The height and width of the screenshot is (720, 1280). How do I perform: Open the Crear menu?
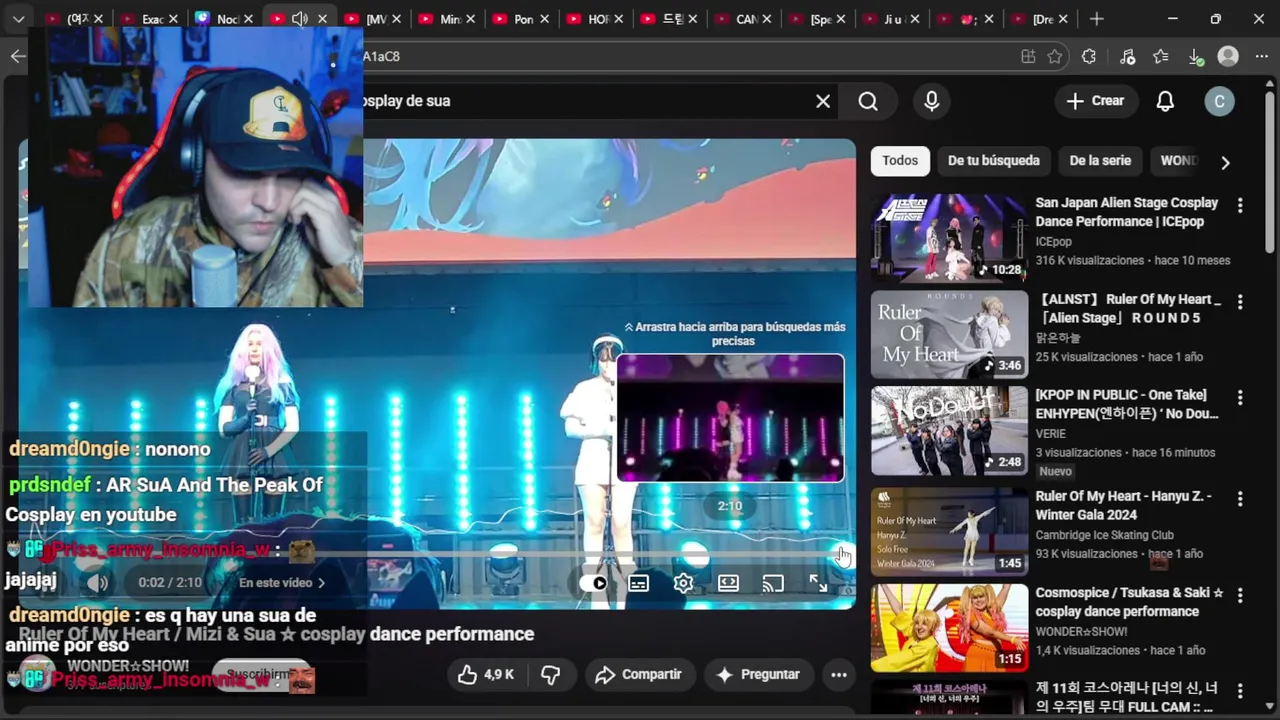point(1095,101)
